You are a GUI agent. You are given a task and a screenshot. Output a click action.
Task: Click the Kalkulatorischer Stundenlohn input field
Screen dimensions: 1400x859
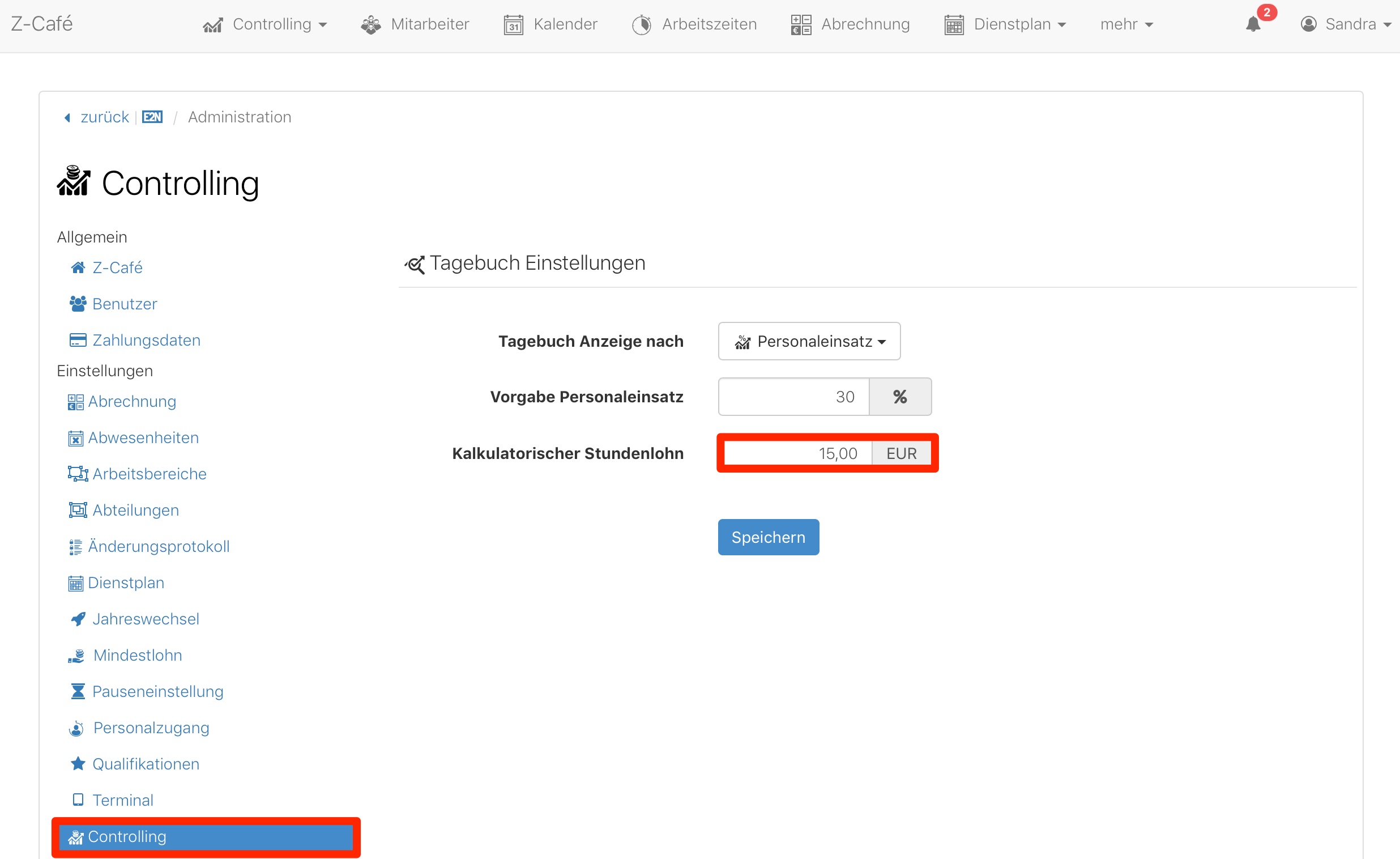(798, 454)
